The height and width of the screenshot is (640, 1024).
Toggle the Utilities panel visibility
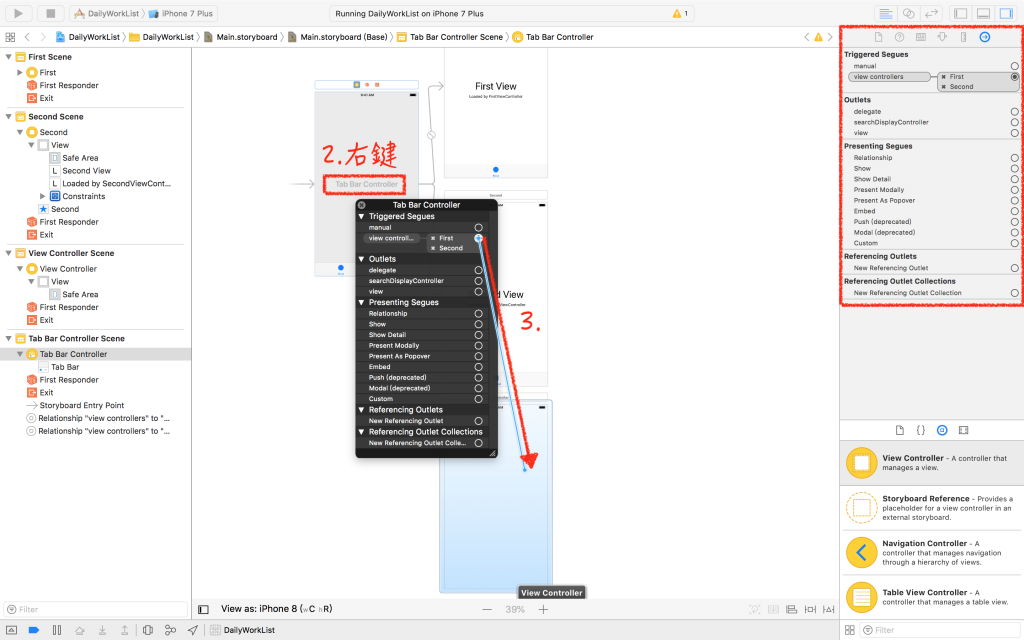[x=1006, y=13]
